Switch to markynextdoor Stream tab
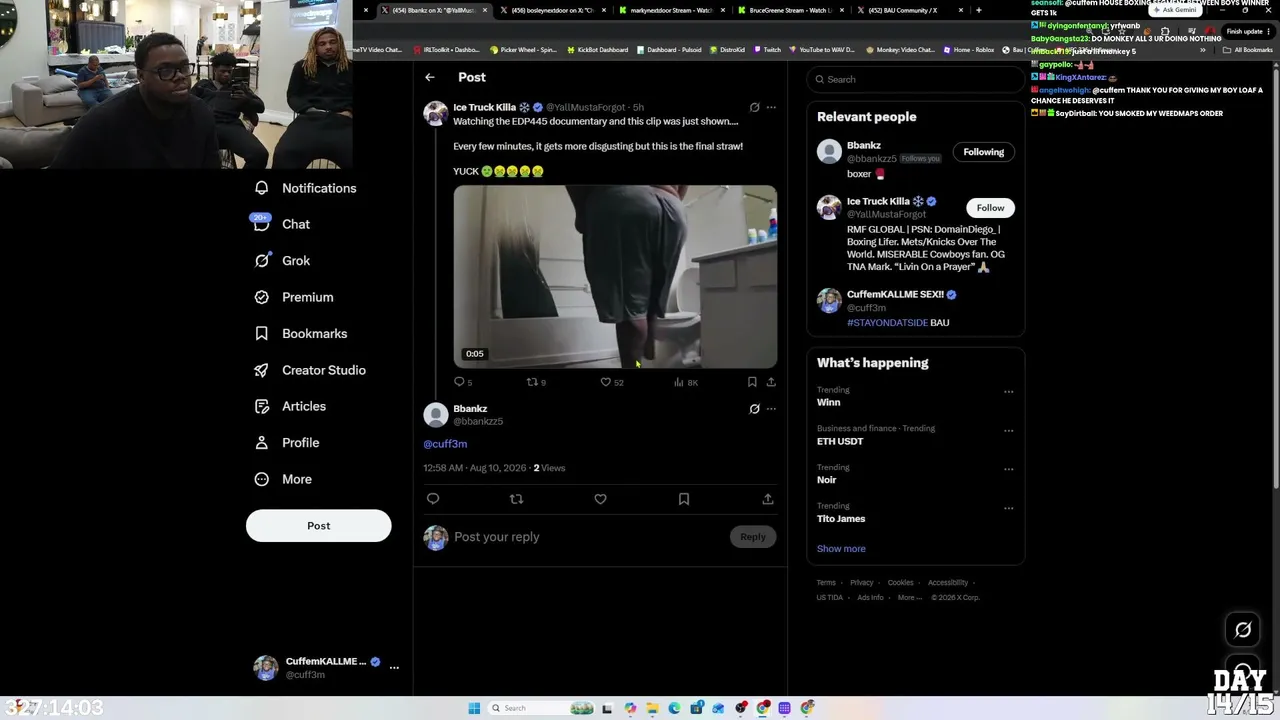The height and width of the screenshot is (720, 1280). tap(672, 10)
